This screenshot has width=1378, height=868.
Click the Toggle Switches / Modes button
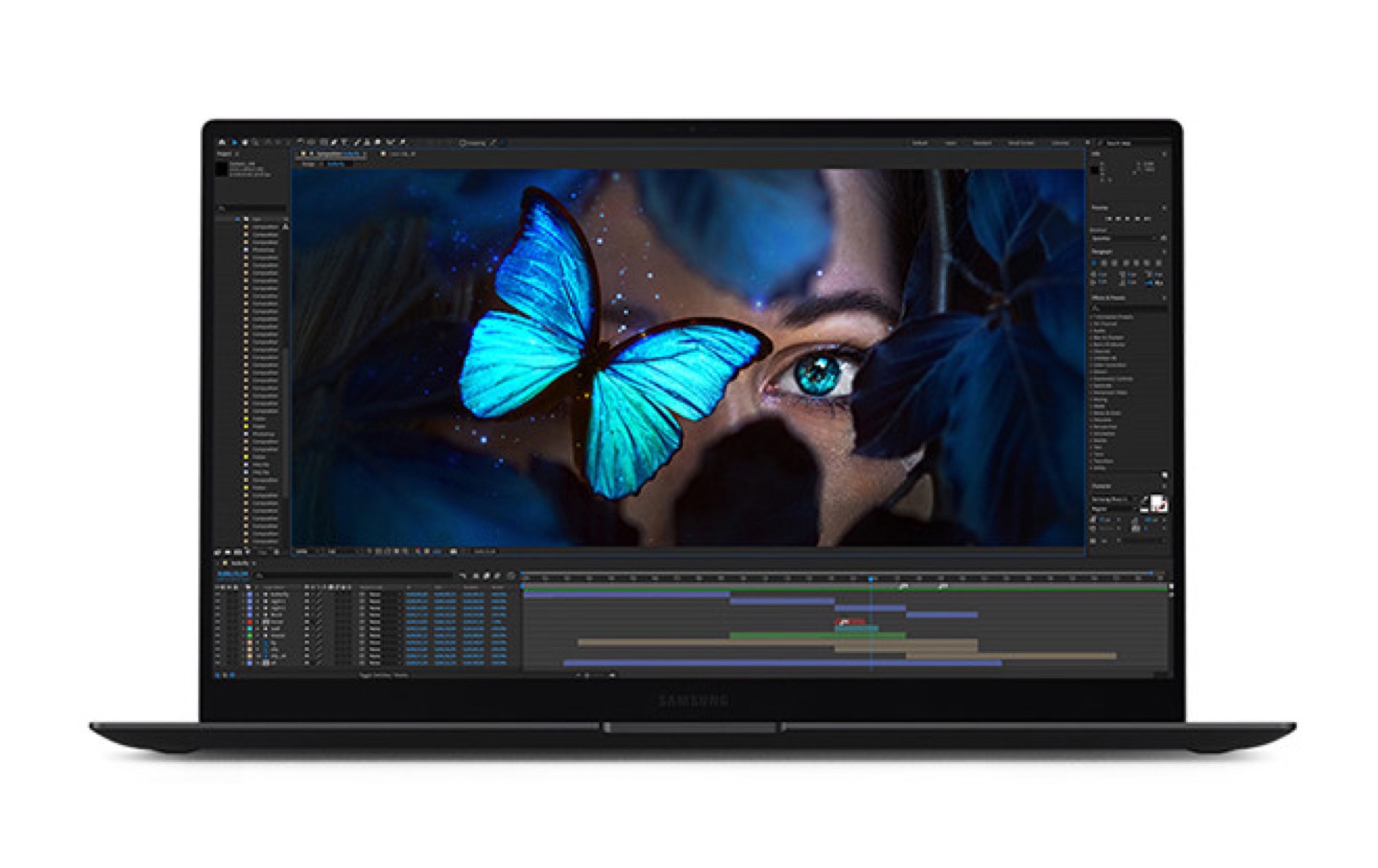384,675
